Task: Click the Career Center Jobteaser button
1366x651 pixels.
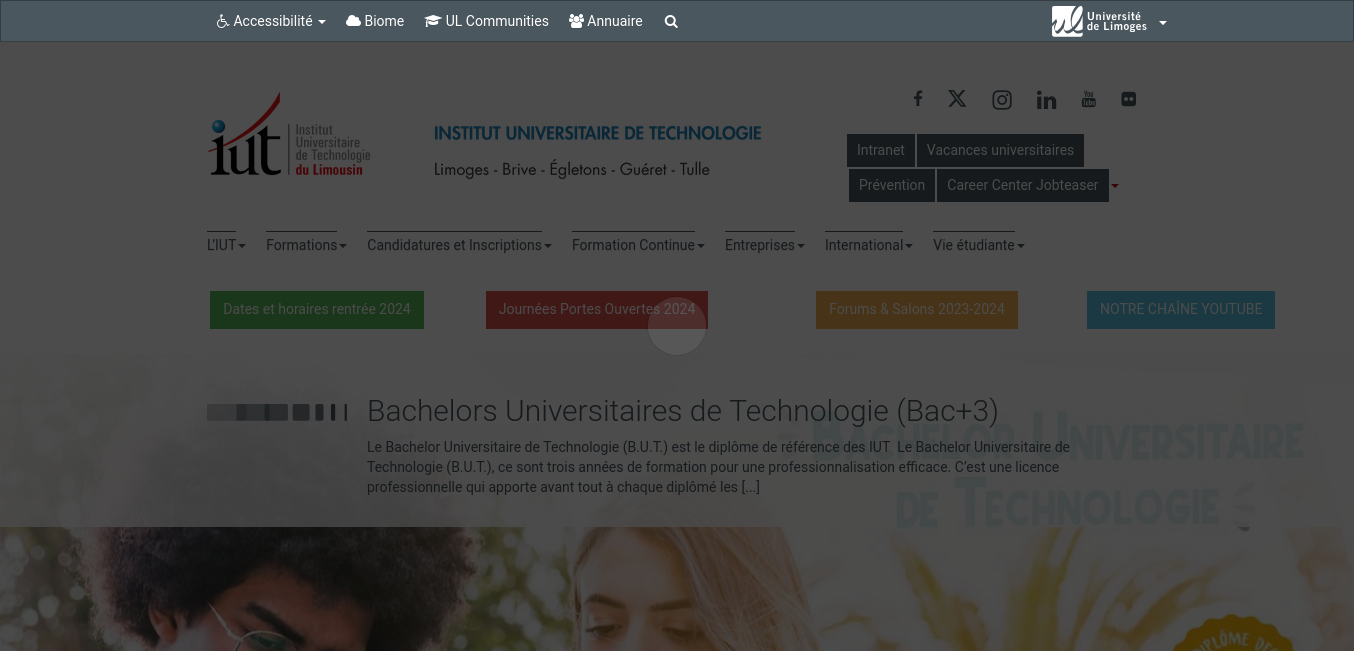Action: click(x=1023, y=185)
